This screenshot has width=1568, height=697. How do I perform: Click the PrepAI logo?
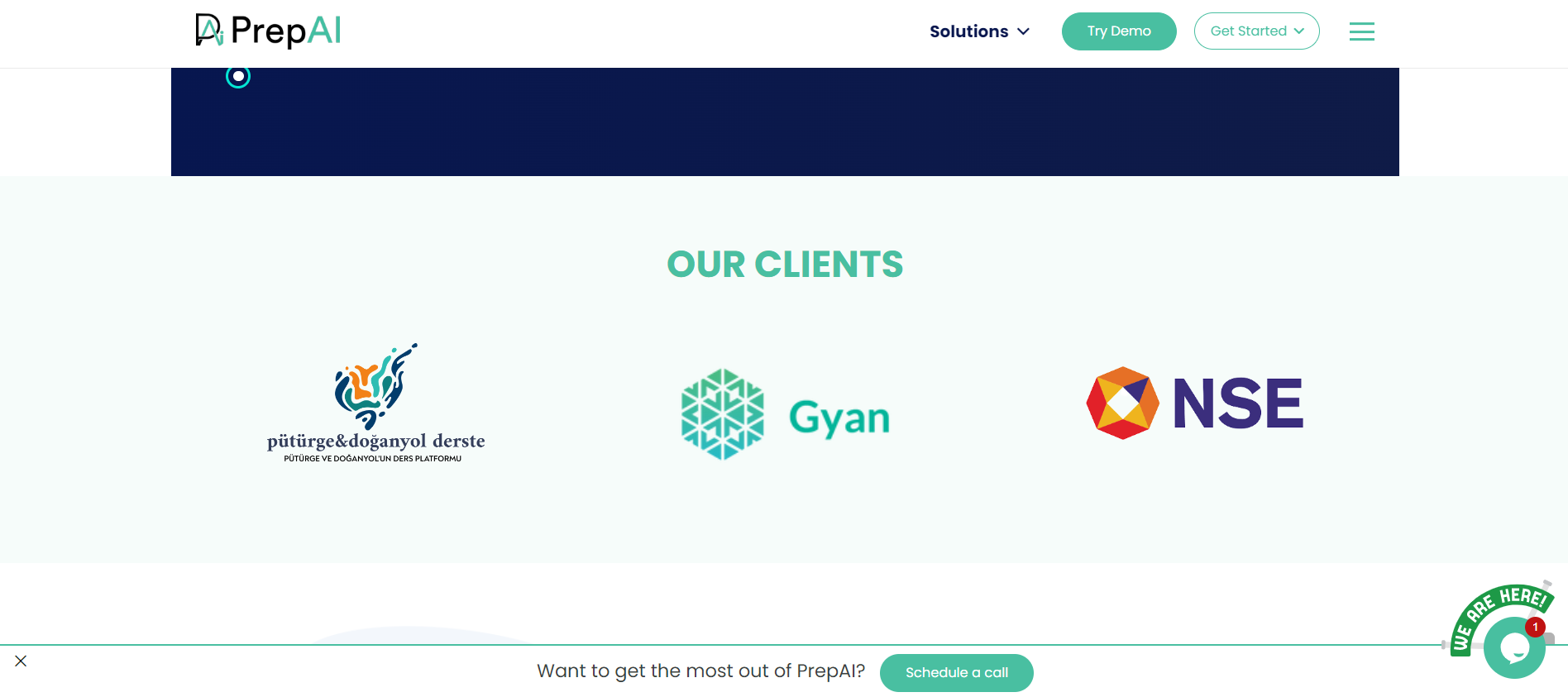[268, 31]
